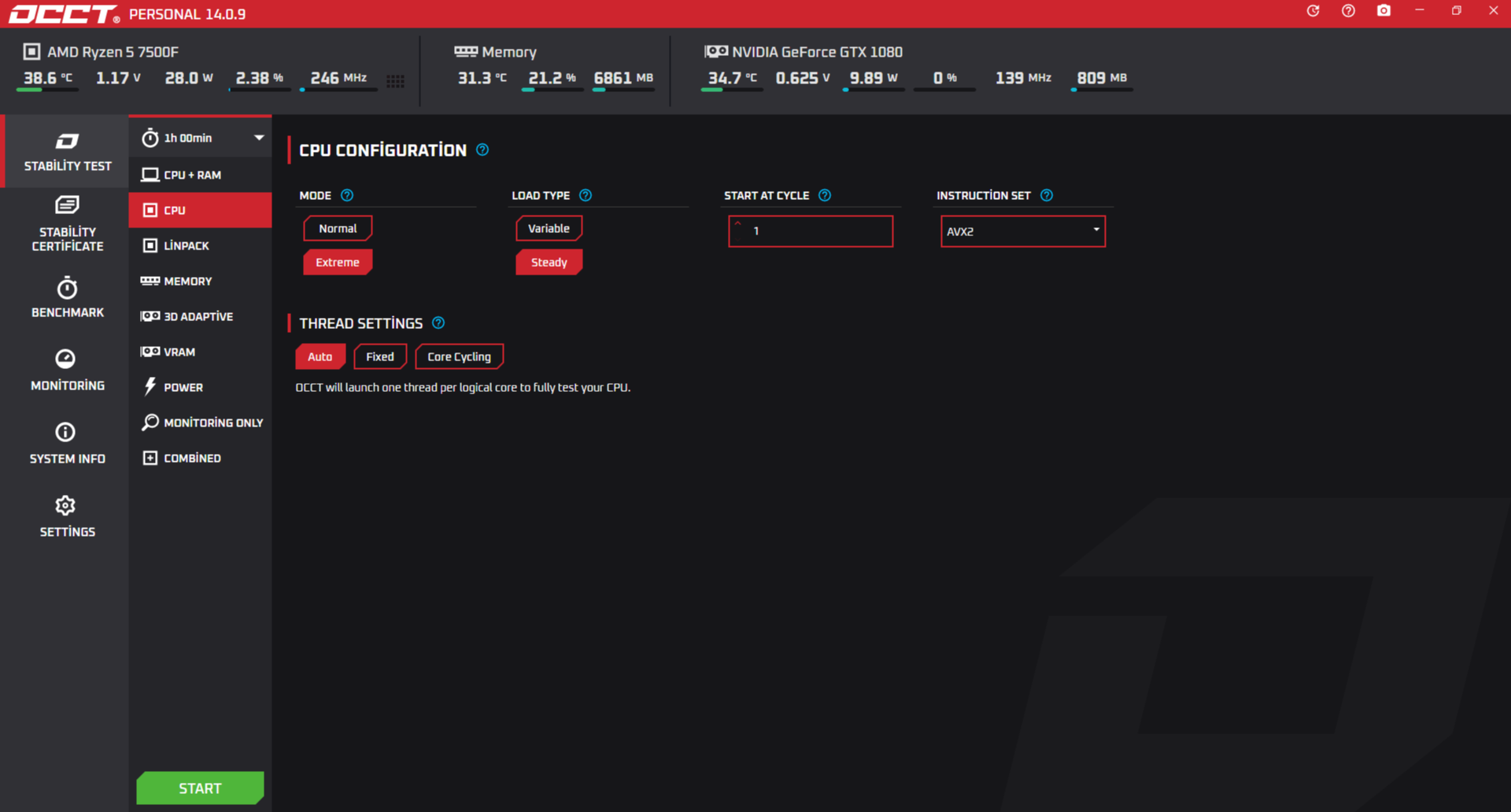Click the Thread Settings help icon

(x=438, y=323)
